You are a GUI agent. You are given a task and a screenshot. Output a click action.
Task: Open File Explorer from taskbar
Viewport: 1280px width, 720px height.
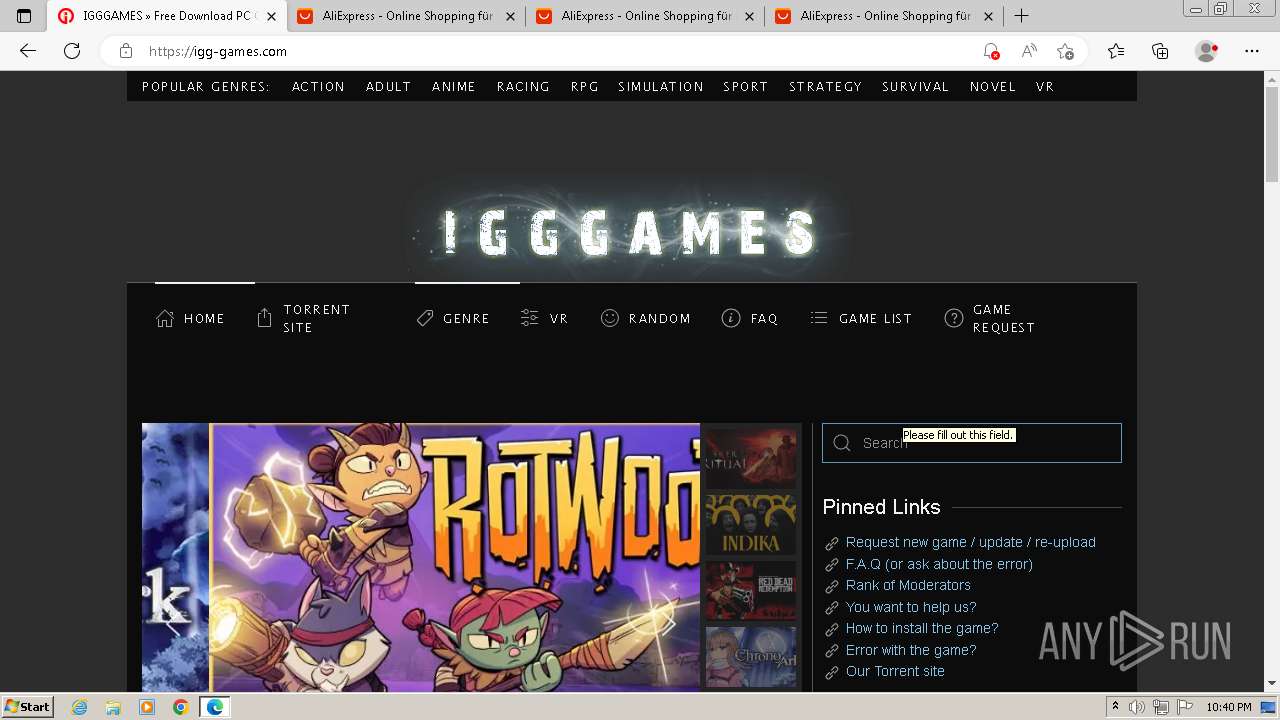pos(113,707)
